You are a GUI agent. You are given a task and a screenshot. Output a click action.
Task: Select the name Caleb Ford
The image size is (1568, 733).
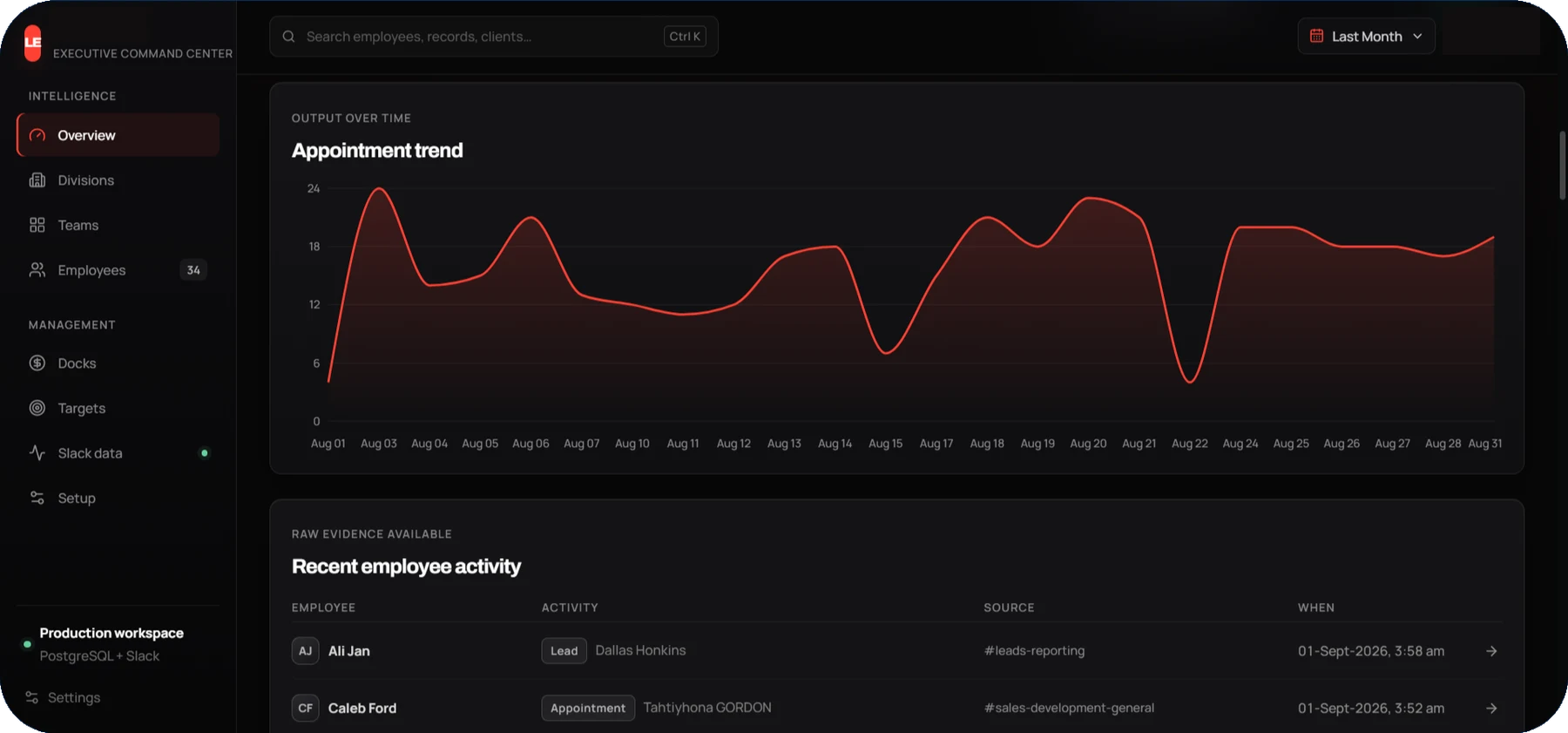[362, 709]
